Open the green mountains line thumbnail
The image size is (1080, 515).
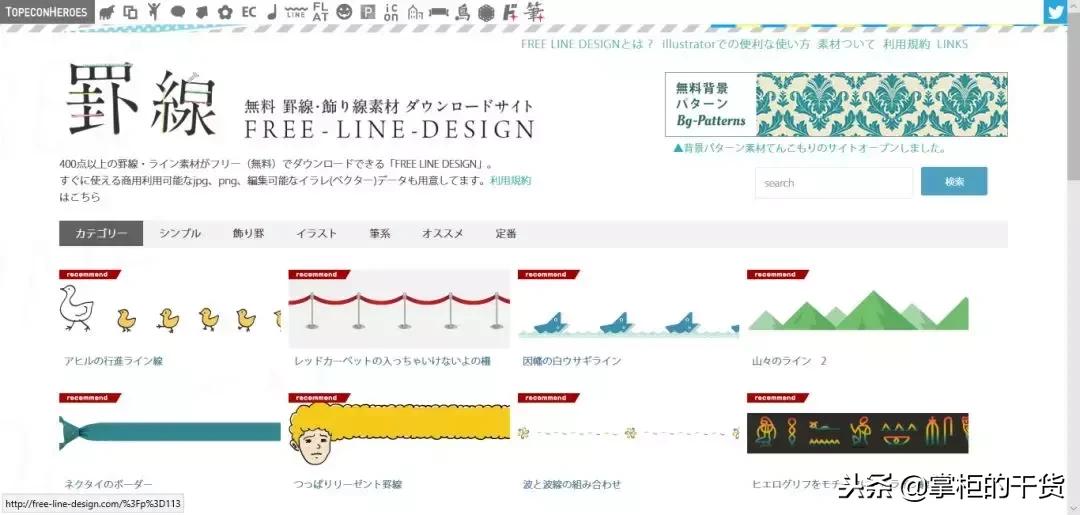[x=858, y=309]
